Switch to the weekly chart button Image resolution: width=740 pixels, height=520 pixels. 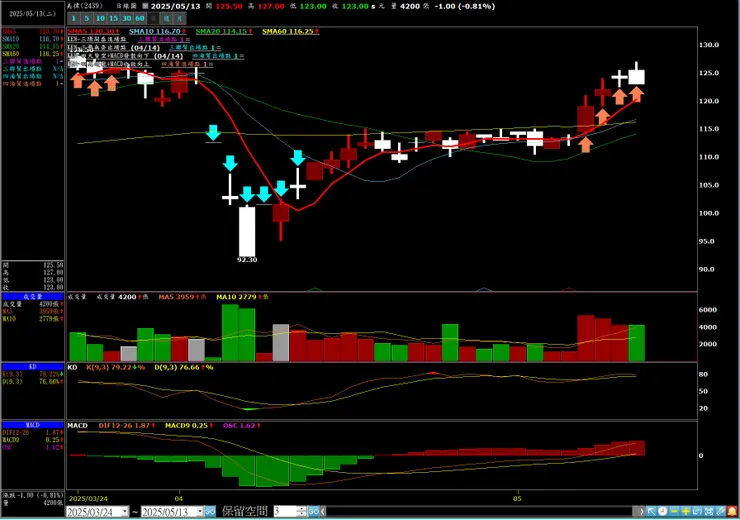click(x=167, y=18)
